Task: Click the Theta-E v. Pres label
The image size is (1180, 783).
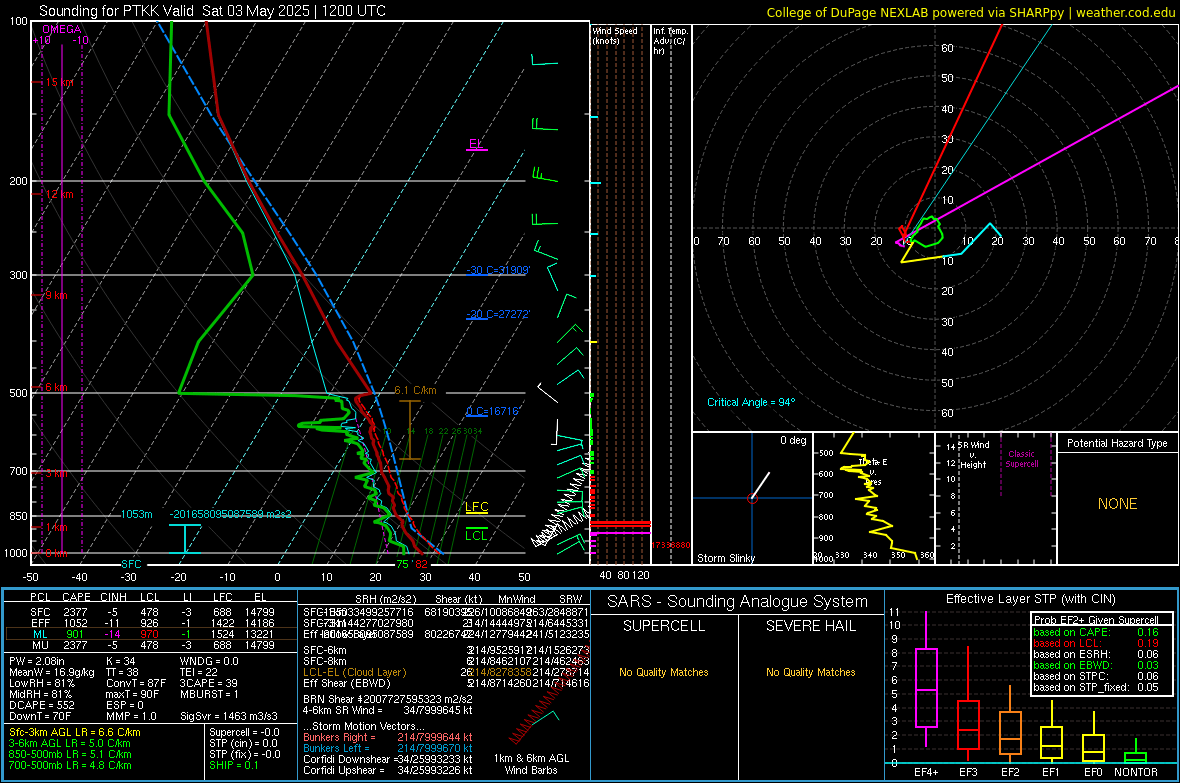Action: click(873, 471)
